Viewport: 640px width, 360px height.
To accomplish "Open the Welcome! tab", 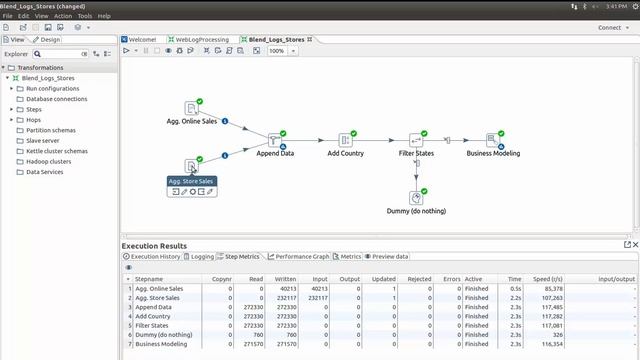I will pyautogui.click(x=139, y=40).
